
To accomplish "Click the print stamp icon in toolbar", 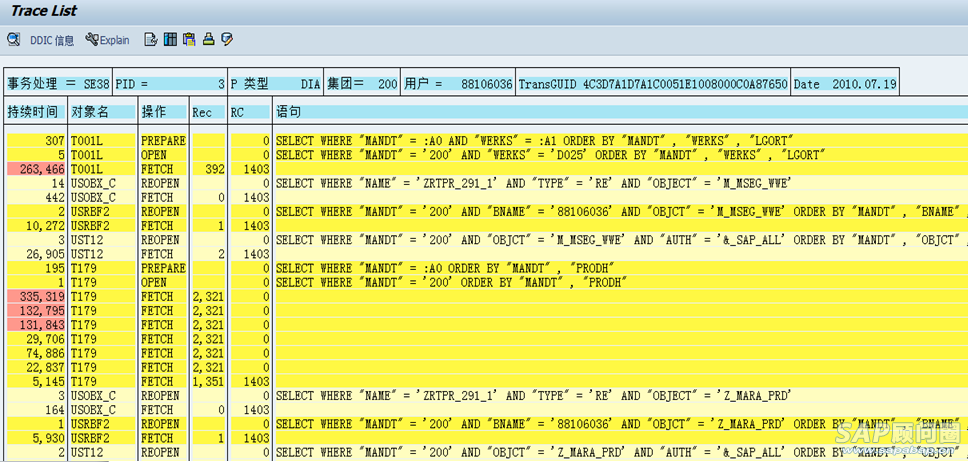I will [208, 40].
